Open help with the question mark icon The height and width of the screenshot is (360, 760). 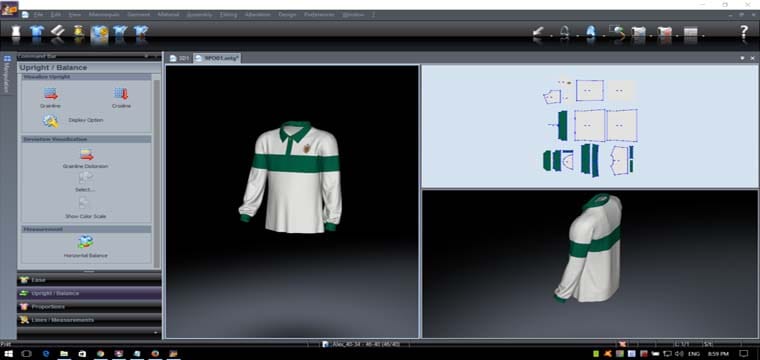tap(744, 32)
